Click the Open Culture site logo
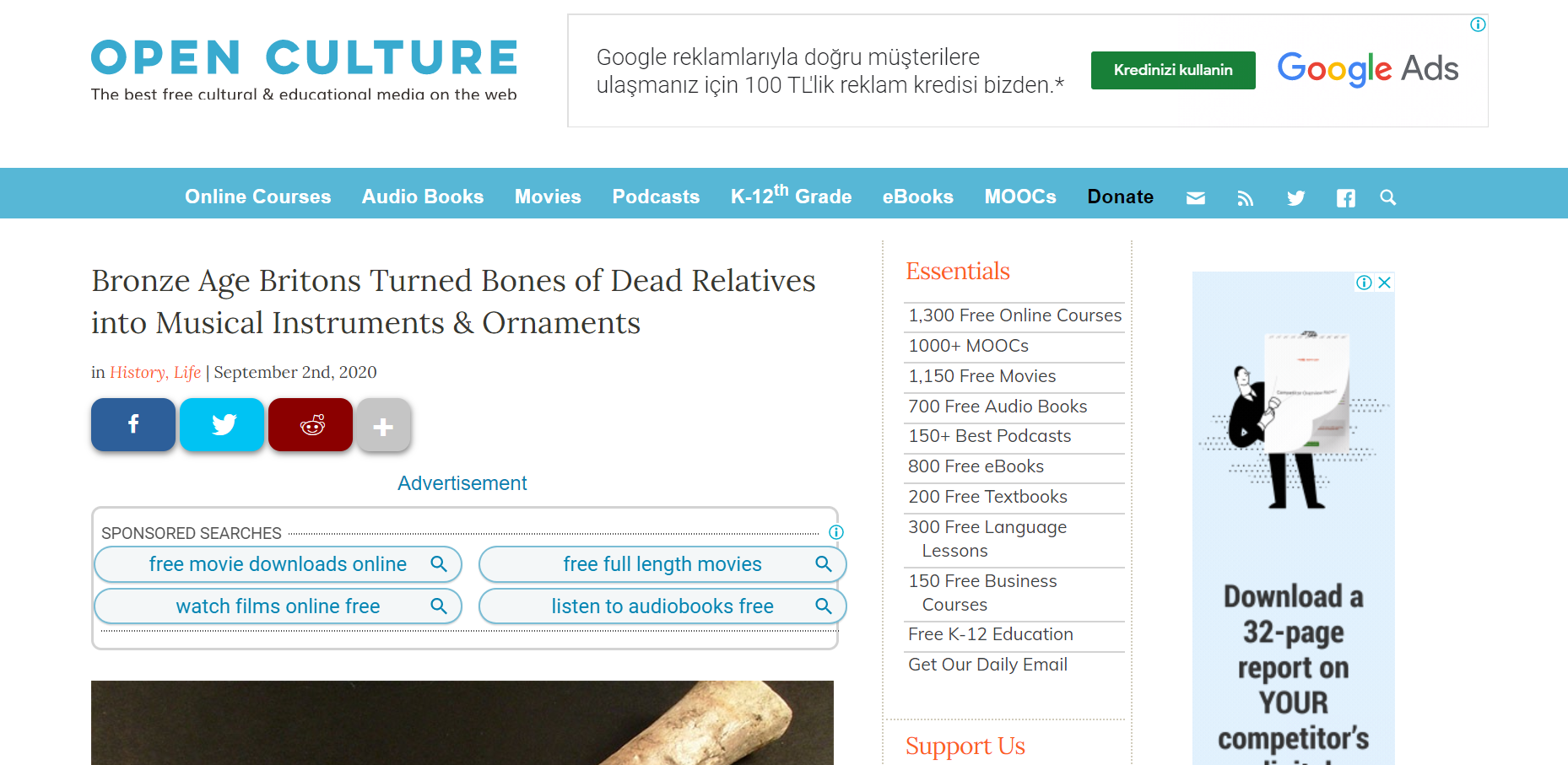 (x=304, y=69)
